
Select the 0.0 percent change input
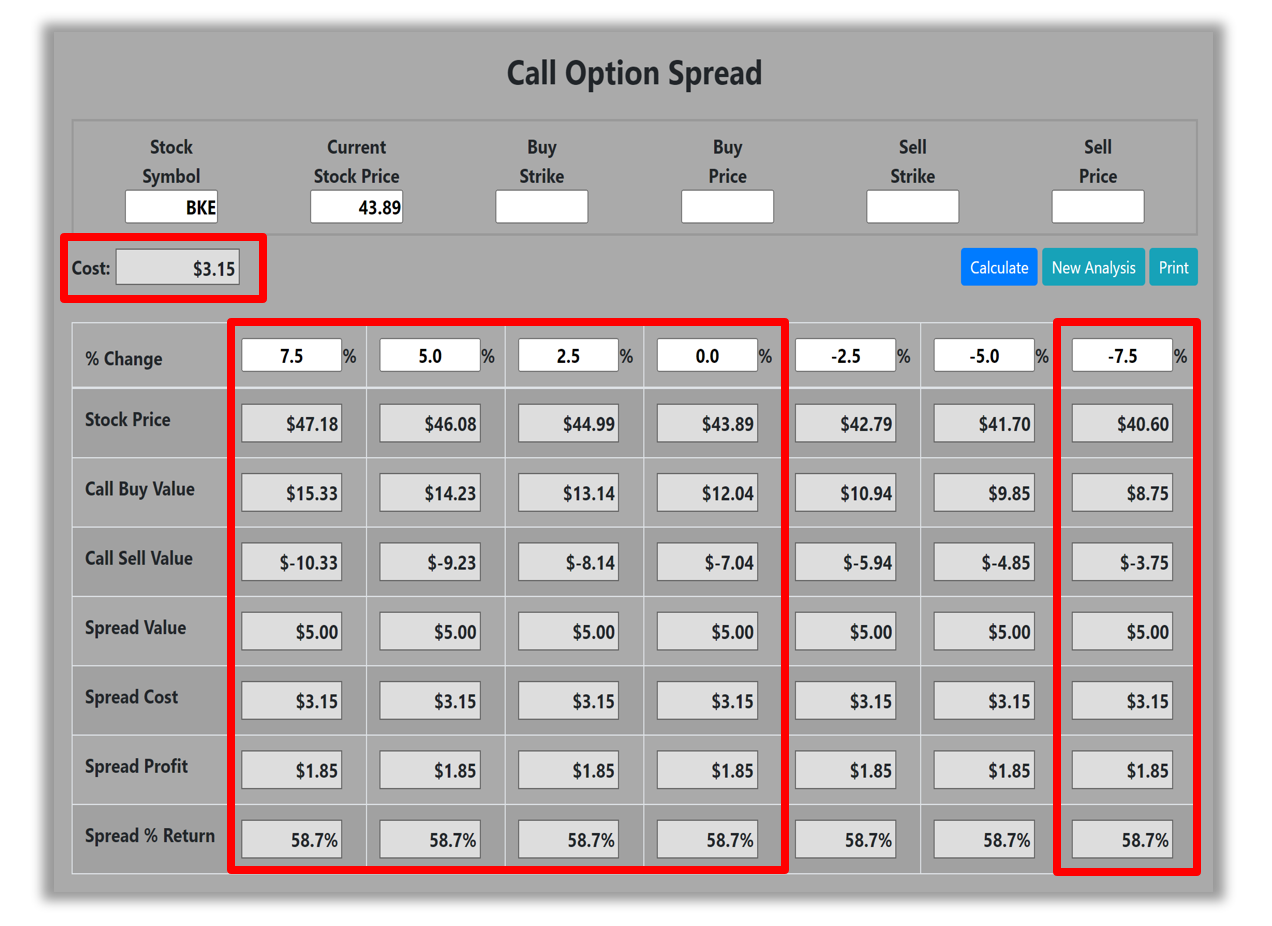(707, 356)
